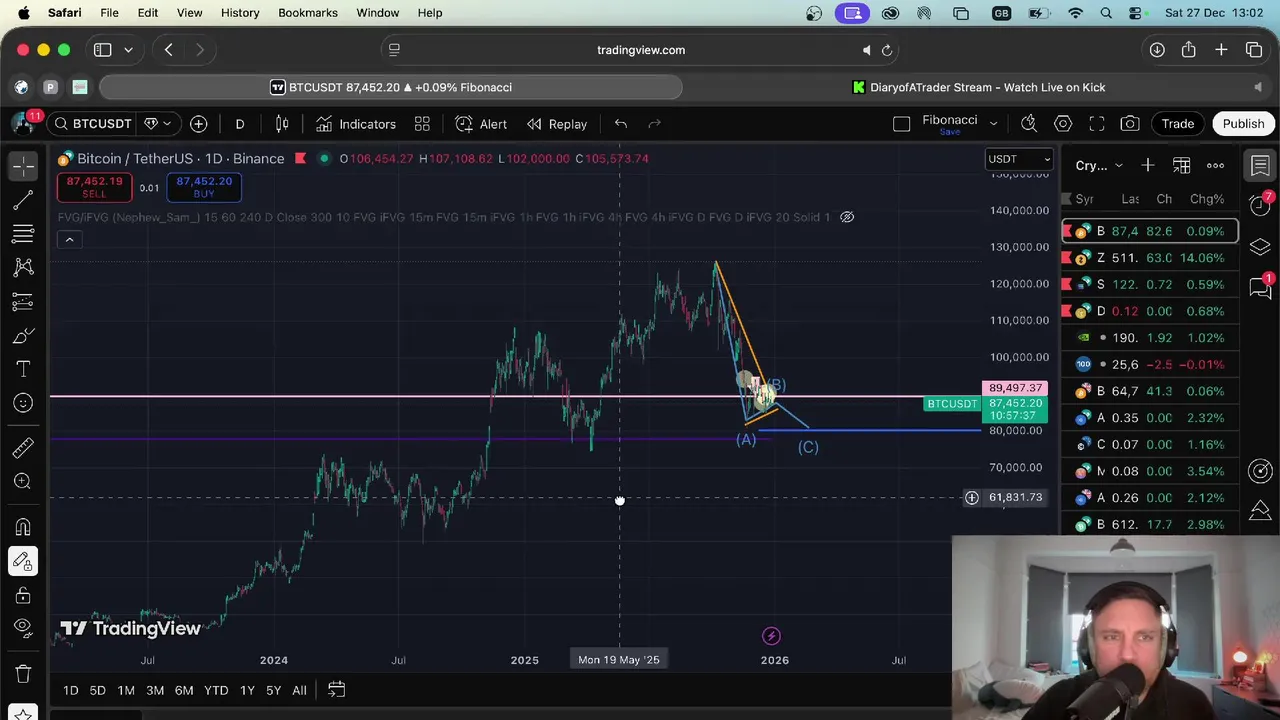Collapse the indicator legend chevron
Image resolution: width=1280 pixels, height=720 pixels.
point(69,239)
